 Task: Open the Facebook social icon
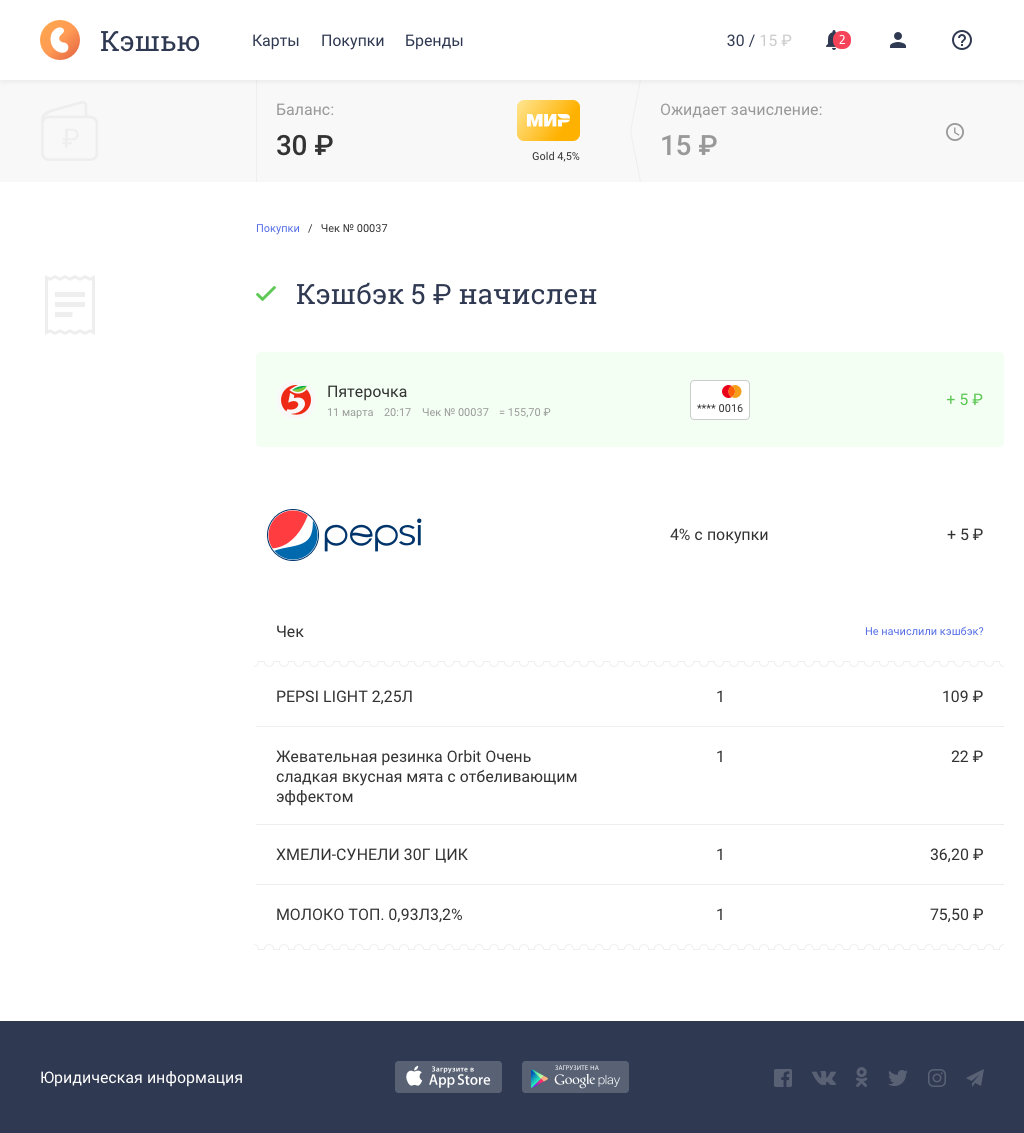(783, 1078)
